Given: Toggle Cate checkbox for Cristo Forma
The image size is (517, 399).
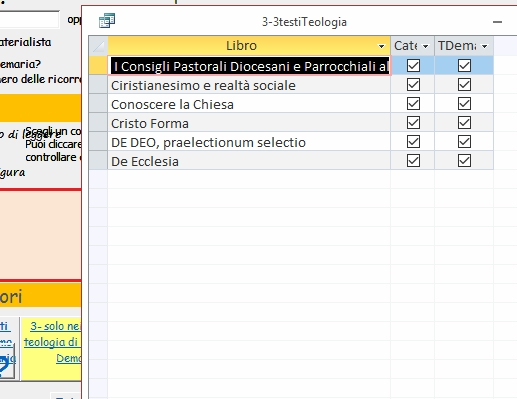Looking at the screenshot, I should click(413, 123).
